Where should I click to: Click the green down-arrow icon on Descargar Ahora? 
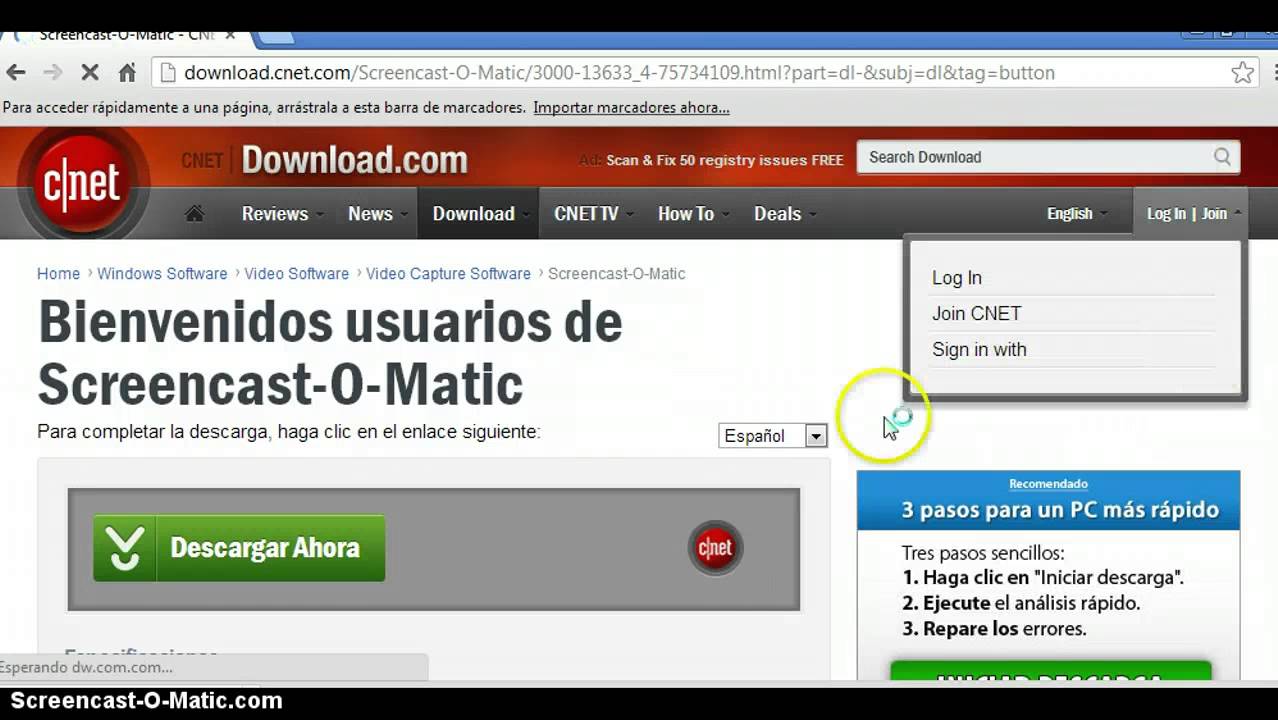point(124,548)
